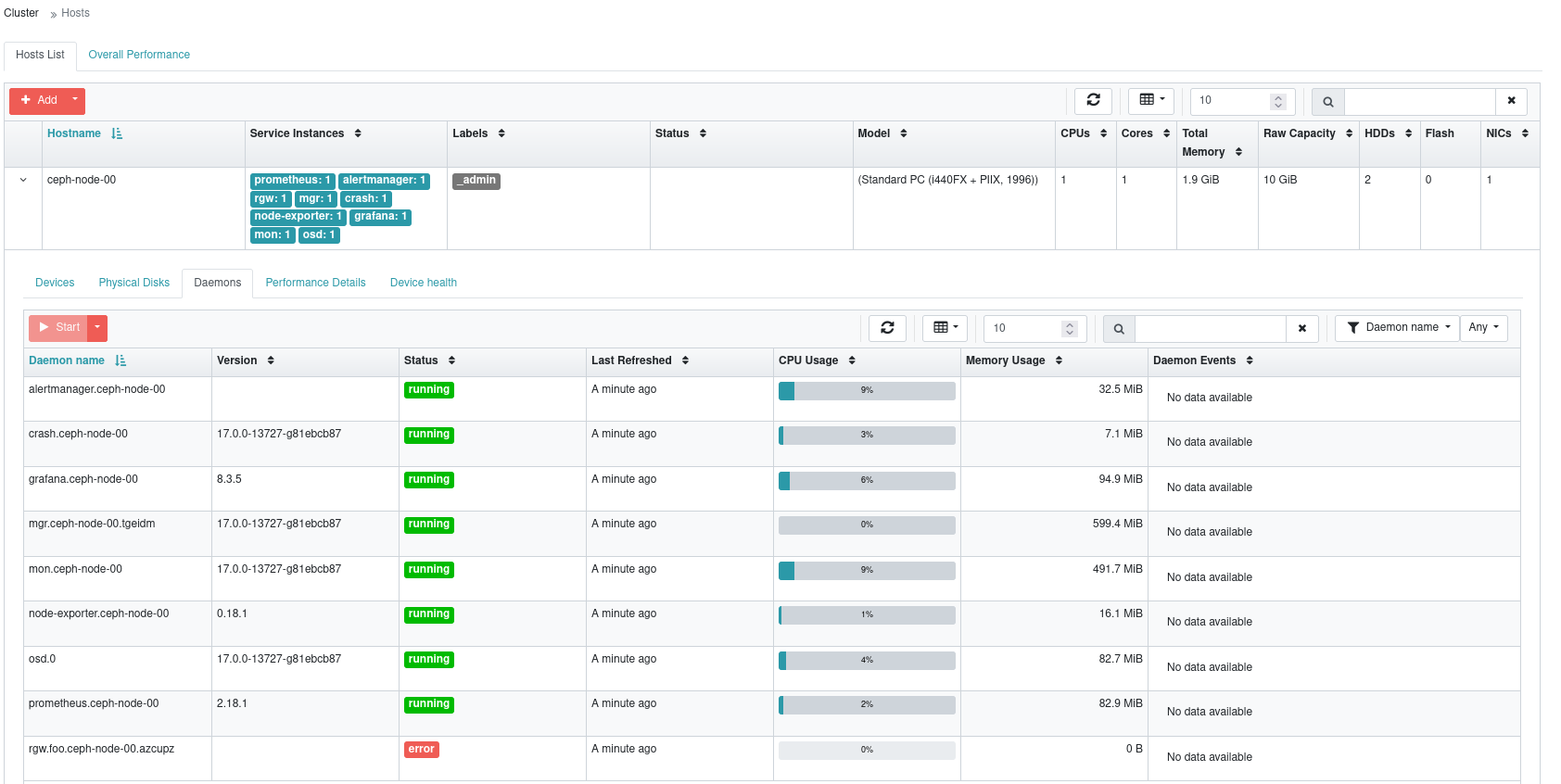1561x784 pixels.
Task: Open the Daemon name filter dropdown
Action: 1397,328
